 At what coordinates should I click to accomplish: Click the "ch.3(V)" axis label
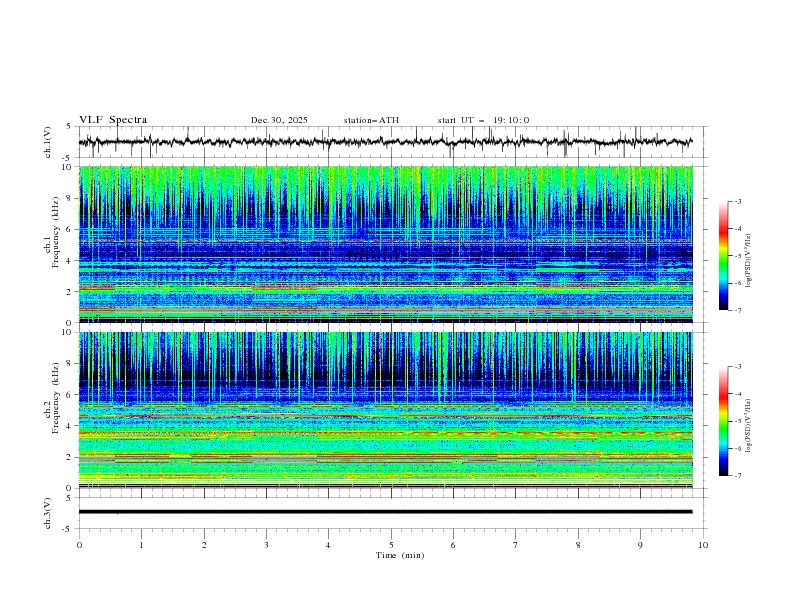[x=48, y=513]
